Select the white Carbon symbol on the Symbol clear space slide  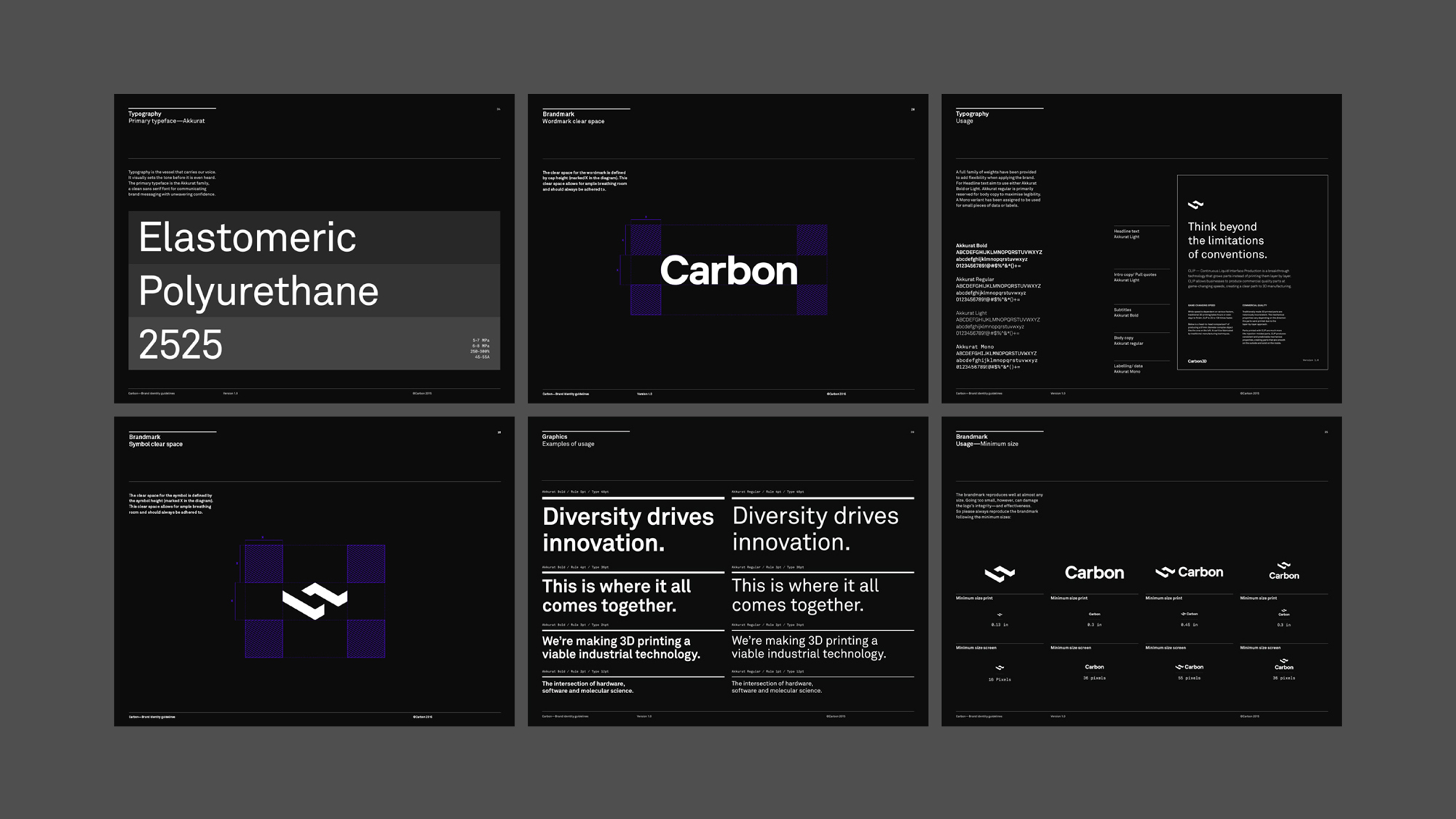pyautogui.click(x=314, y=599)
